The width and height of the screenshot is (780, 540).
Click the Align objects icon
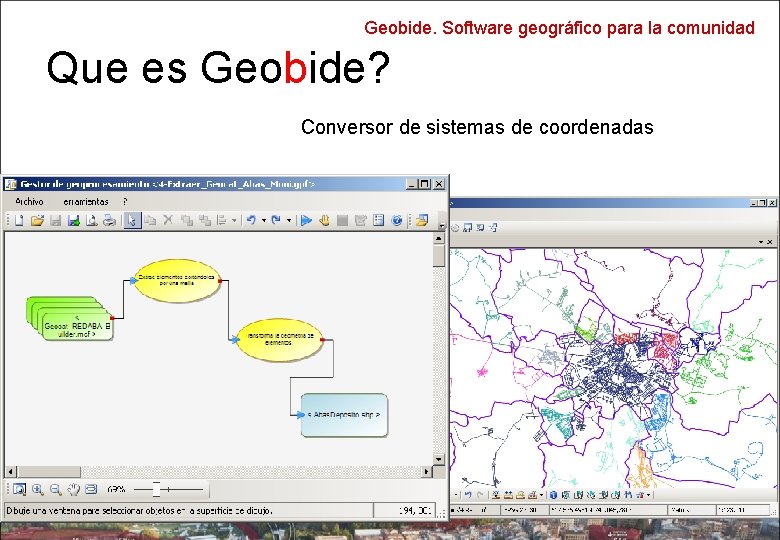pos(222,220)
